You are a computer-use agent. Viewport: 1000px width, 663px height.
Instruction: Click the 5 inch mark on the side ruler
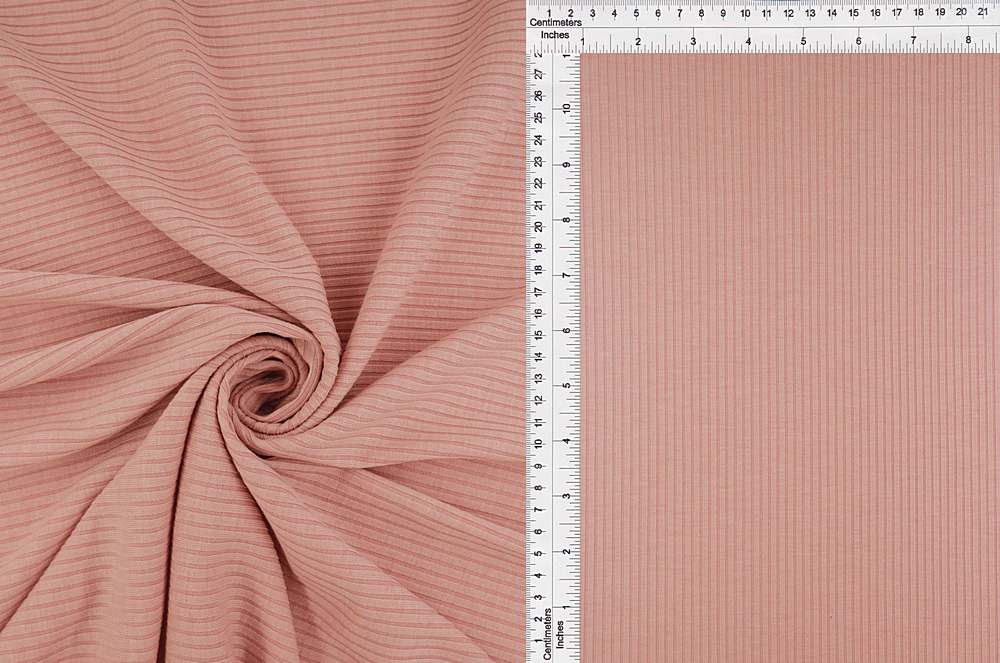pyautogui.click(x=566, y=386)
